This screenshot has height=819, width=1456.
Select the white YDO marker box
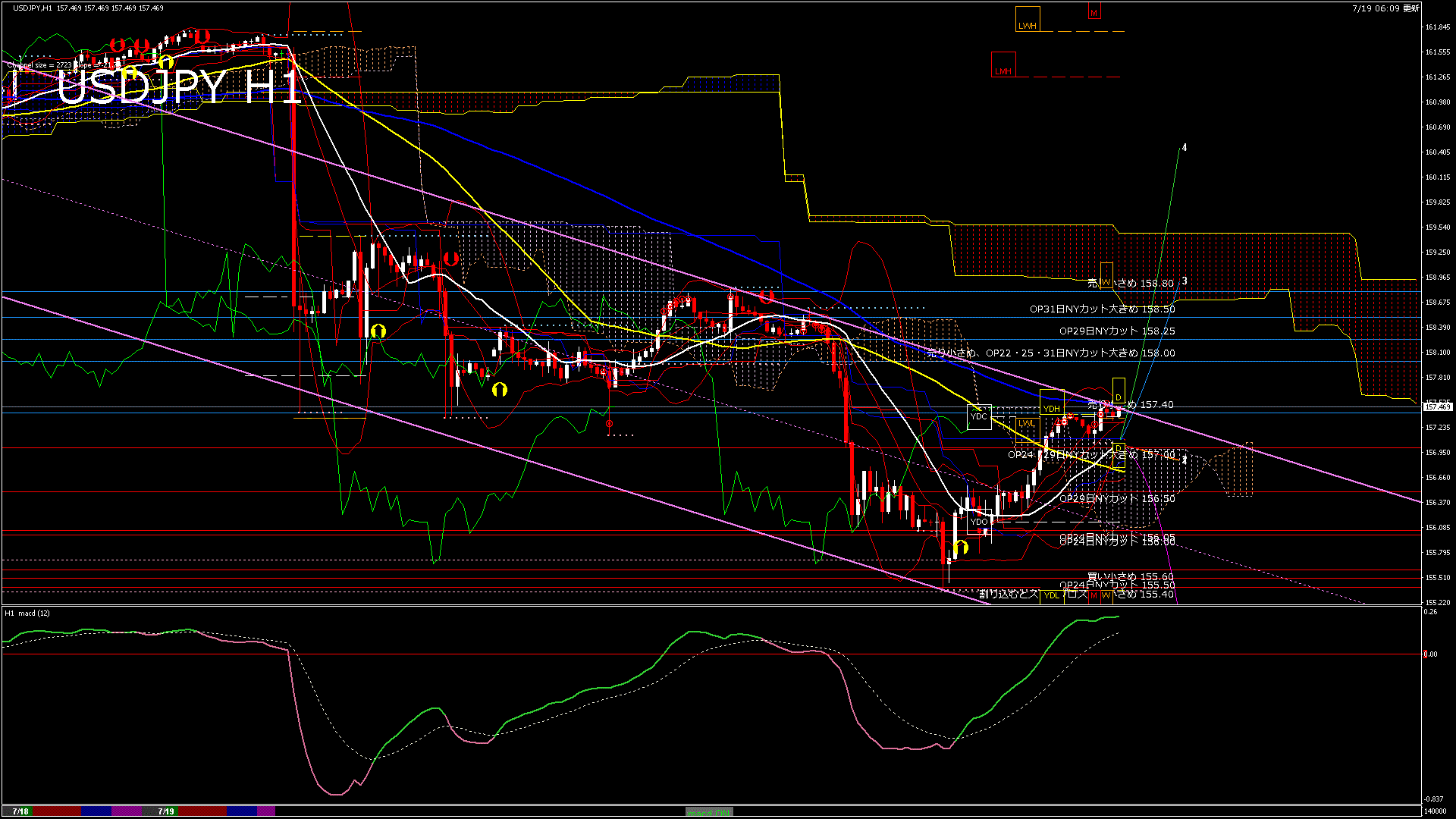[979, 522]
